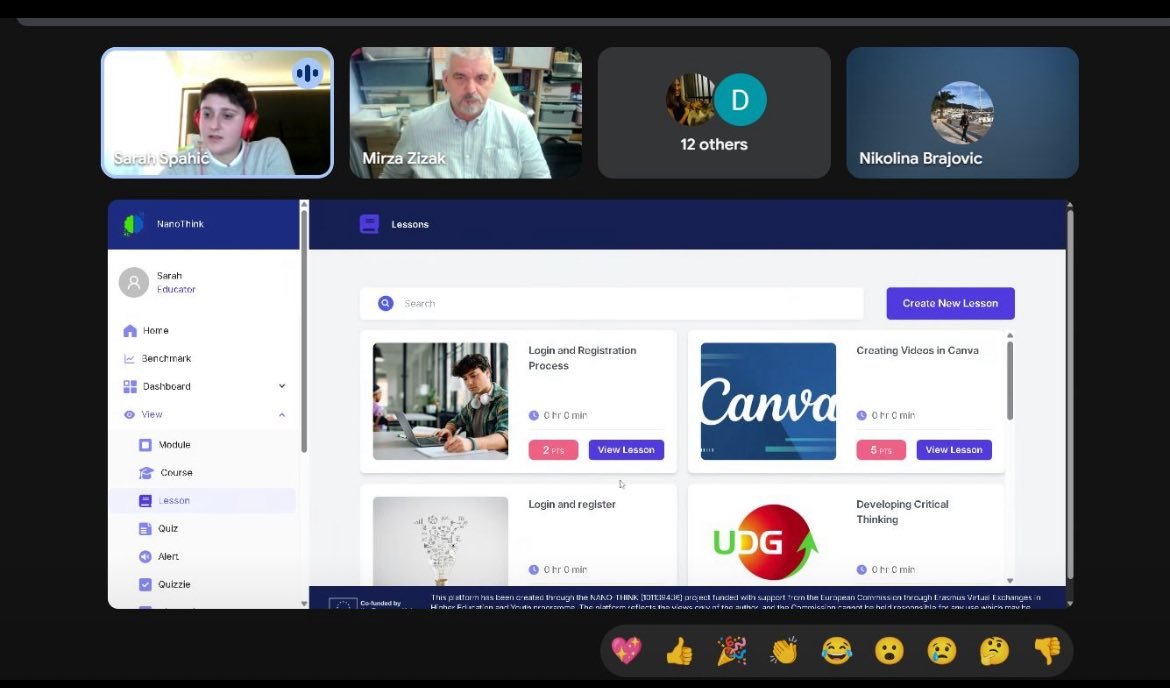Open the Login and Registration Process thumbnail
Image resolution: width=1170 pixels, height=688 pixels.
pyautogui.click(x=440, y=401)
